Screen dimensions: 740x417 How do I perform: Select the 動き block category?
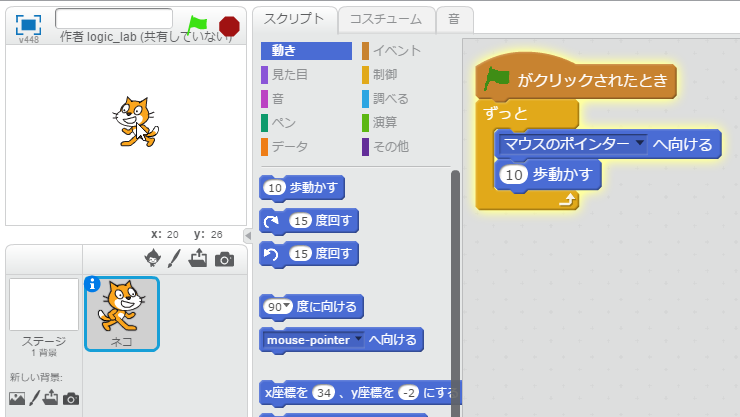(x=306, y=50)
